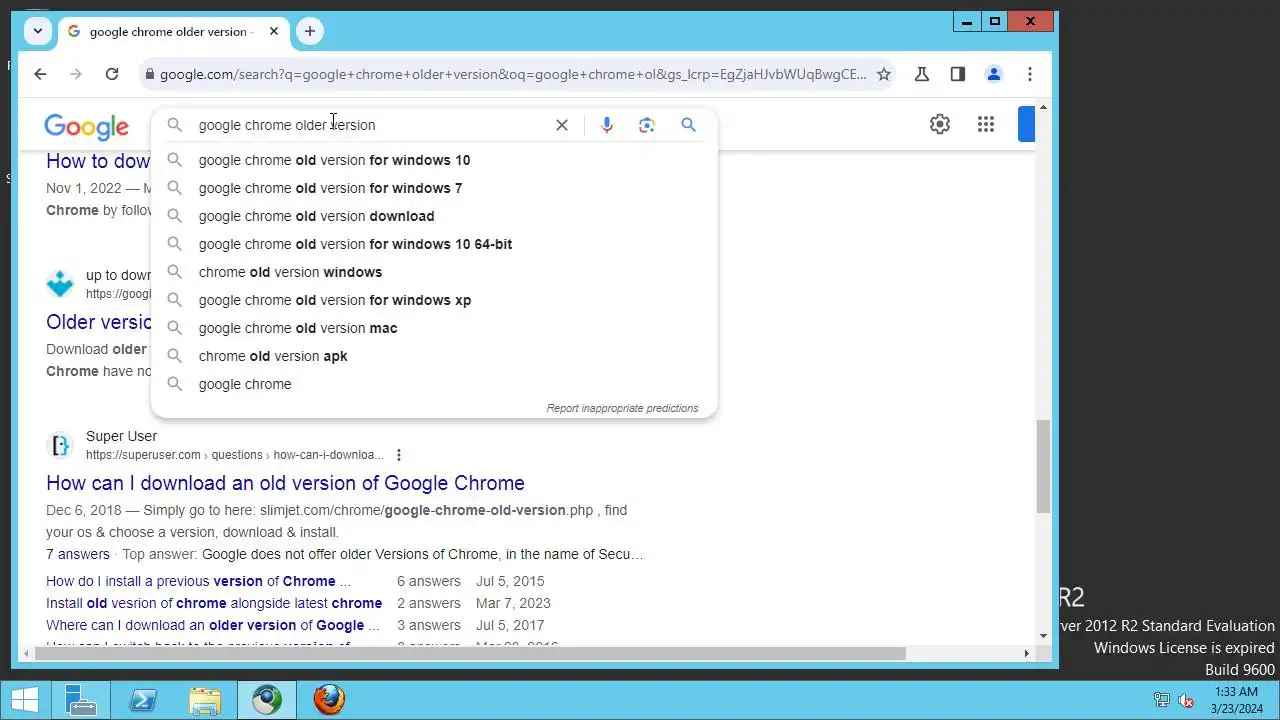1280x720 pixels.
Task: Click Report inappropriate predictions
Action: coord(622,408)
